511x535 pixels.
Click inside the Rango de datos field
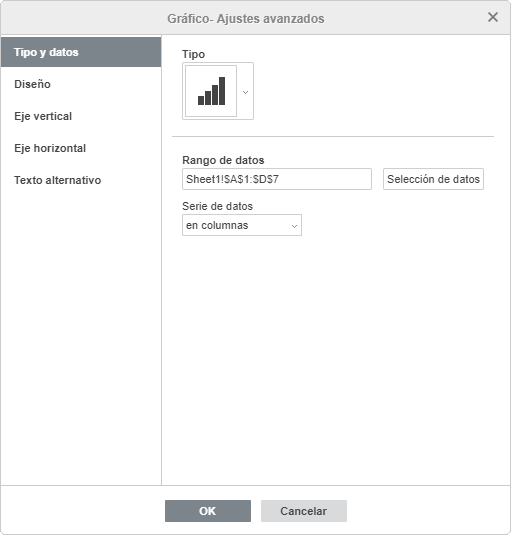(x=277, y=179)
